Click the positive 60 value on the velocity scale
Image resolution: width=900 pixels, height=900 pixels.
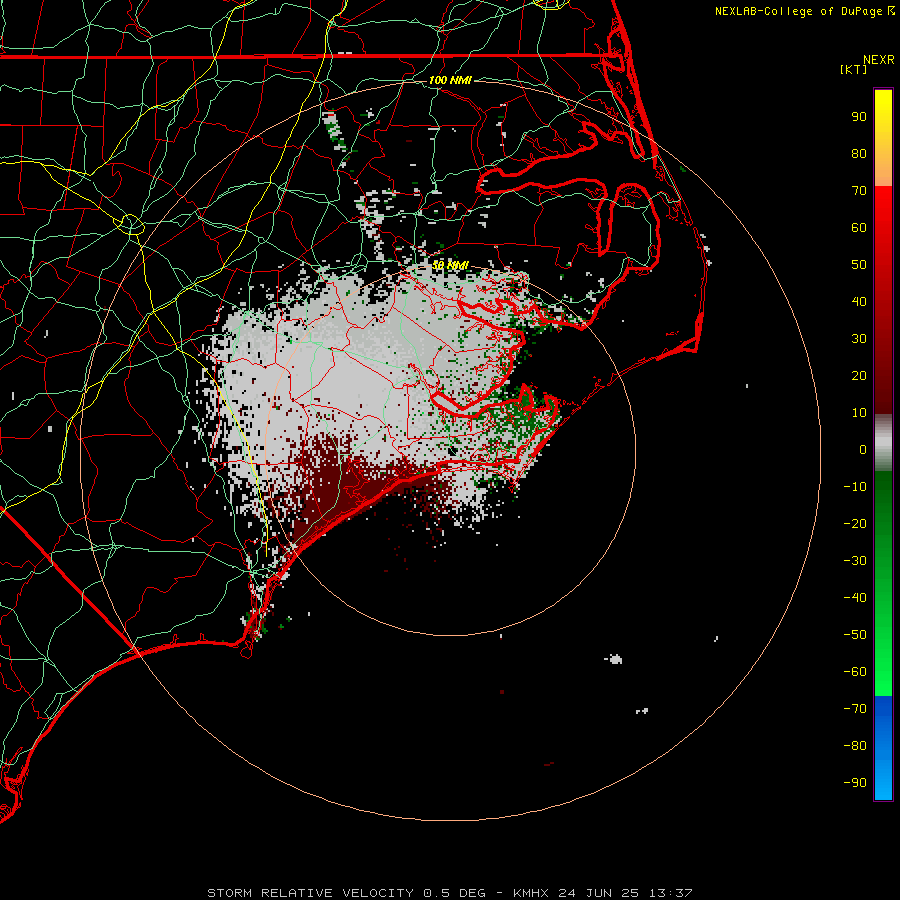tap(859, 228)
